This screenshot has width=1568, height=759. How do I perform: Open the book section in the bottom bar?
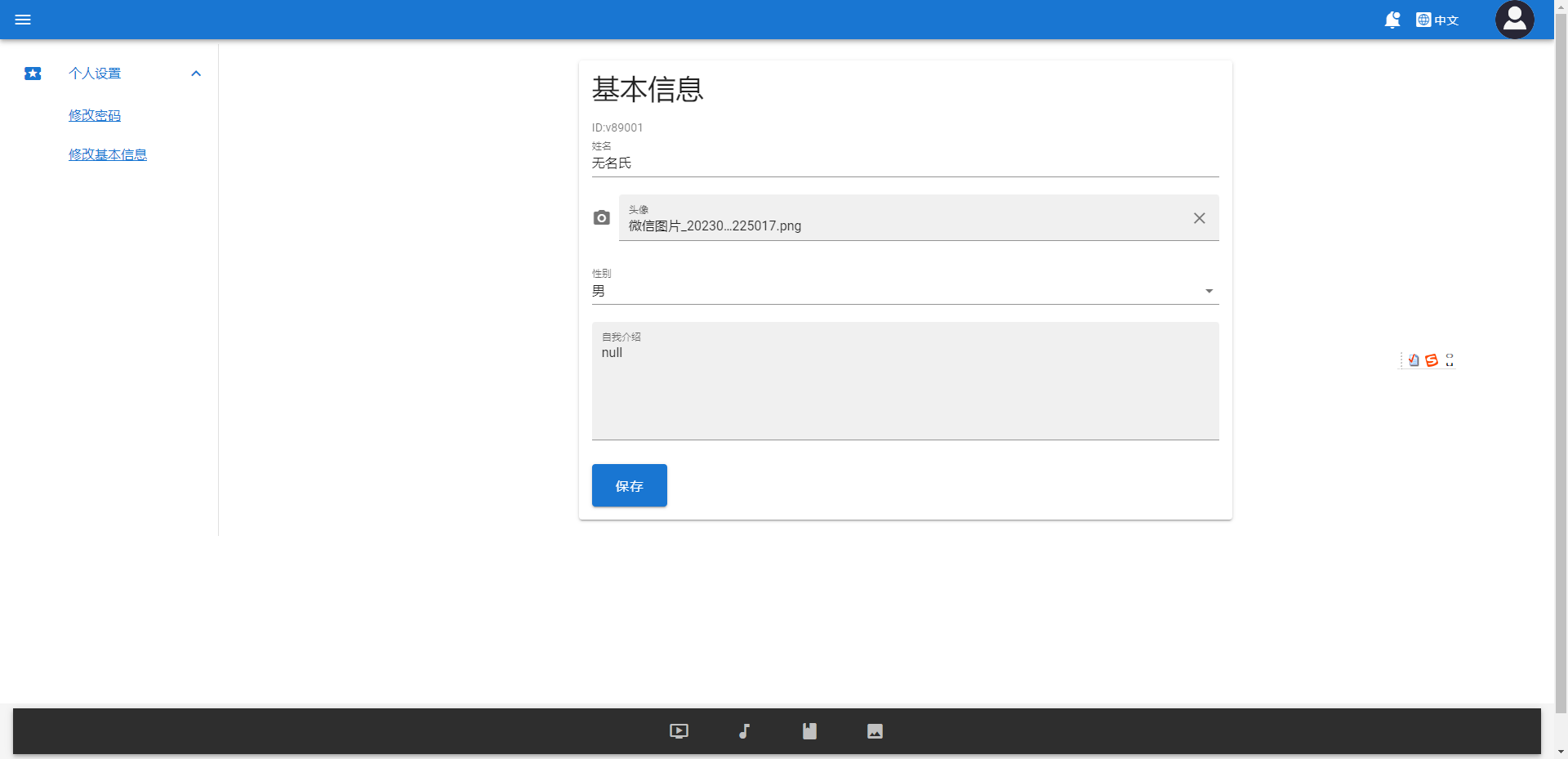click(809, 731)
